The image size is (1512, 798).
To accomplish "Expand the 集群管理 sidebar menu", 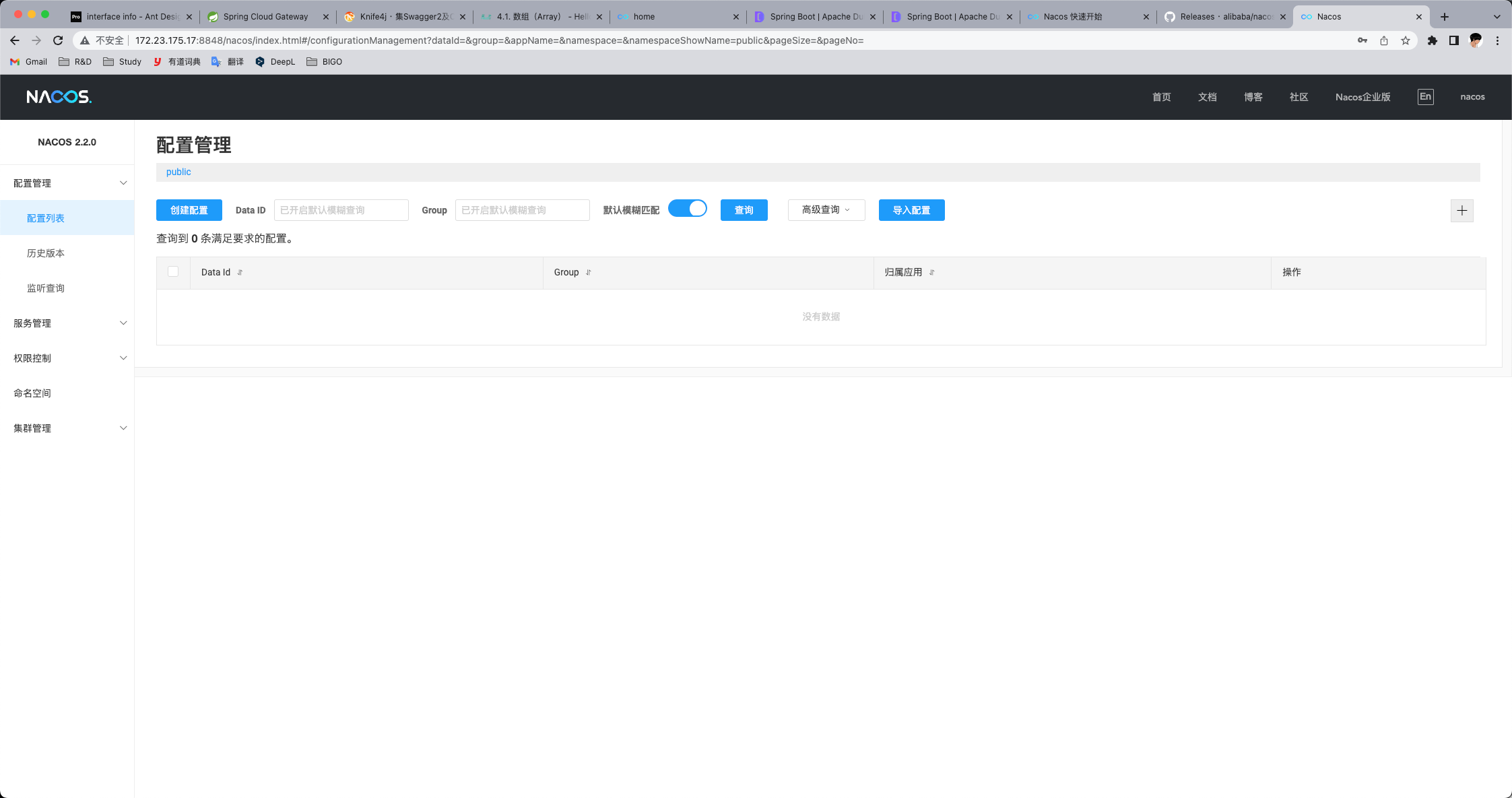I will (x=67, y=428).
